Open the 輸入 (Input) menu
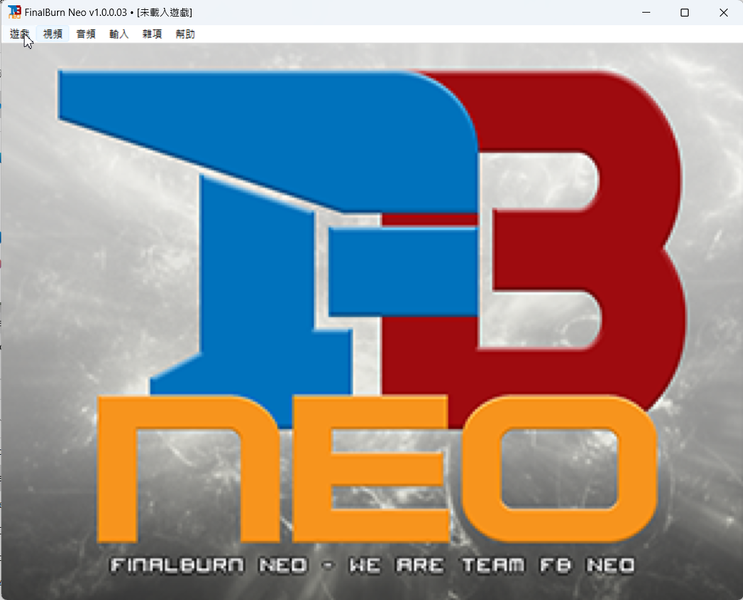The image size is (743, 600). [119, 34]
